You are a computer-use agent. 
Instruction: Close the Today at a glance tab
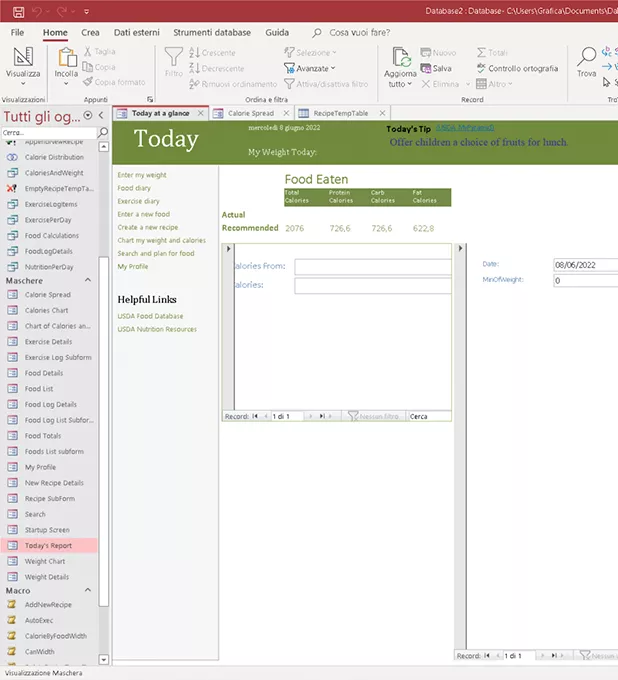click(x=200, y=113)
